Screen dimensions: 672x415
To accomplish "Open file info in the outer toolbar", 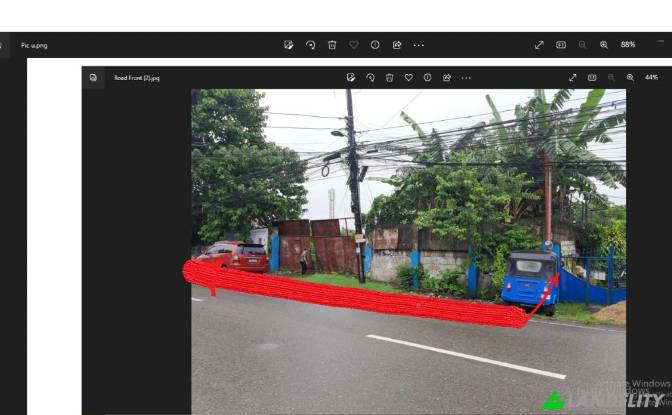I will [x=375, y=45].
